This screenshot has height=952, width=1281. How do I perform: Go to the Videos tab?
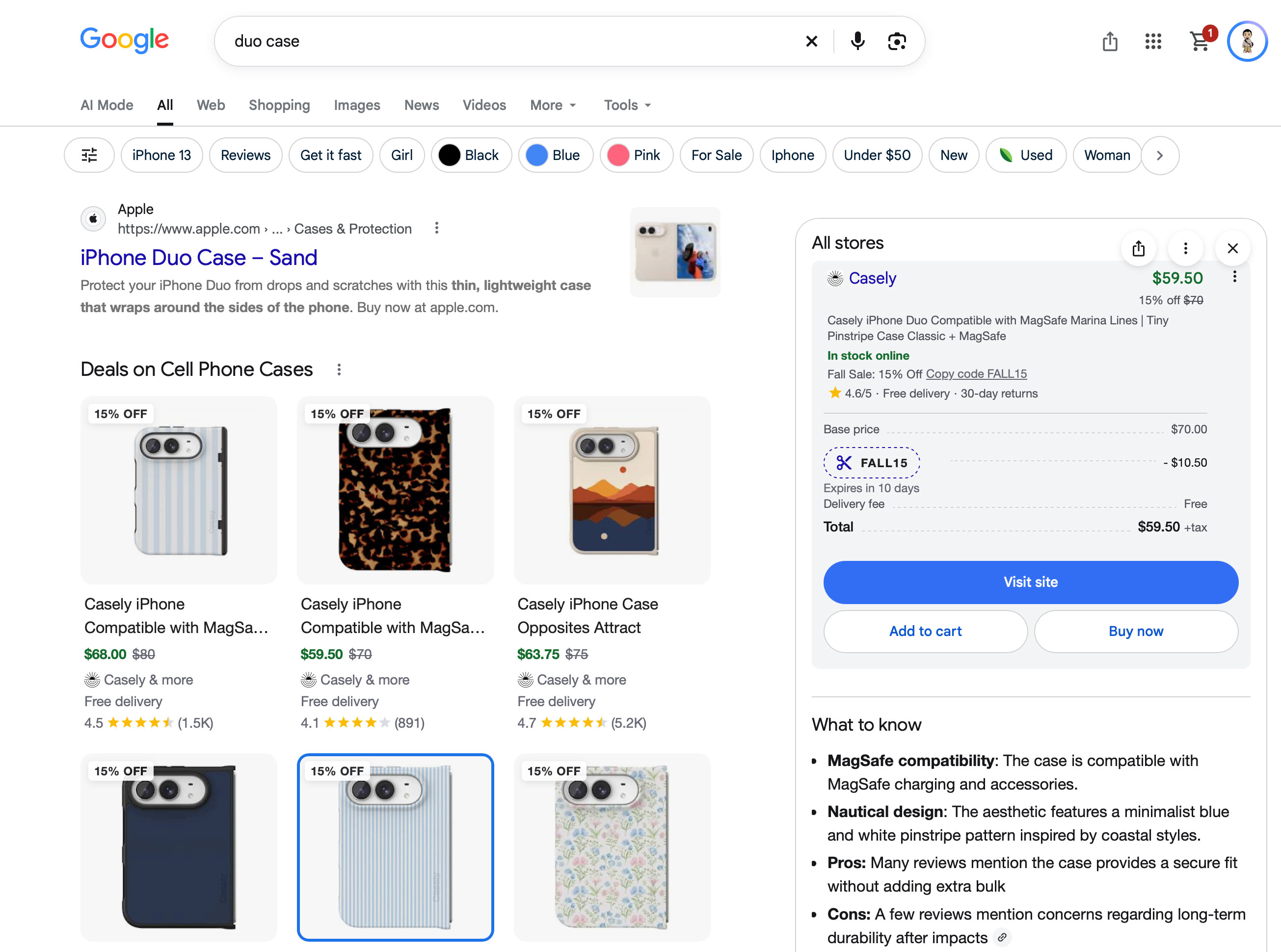(x=484, y=105)
